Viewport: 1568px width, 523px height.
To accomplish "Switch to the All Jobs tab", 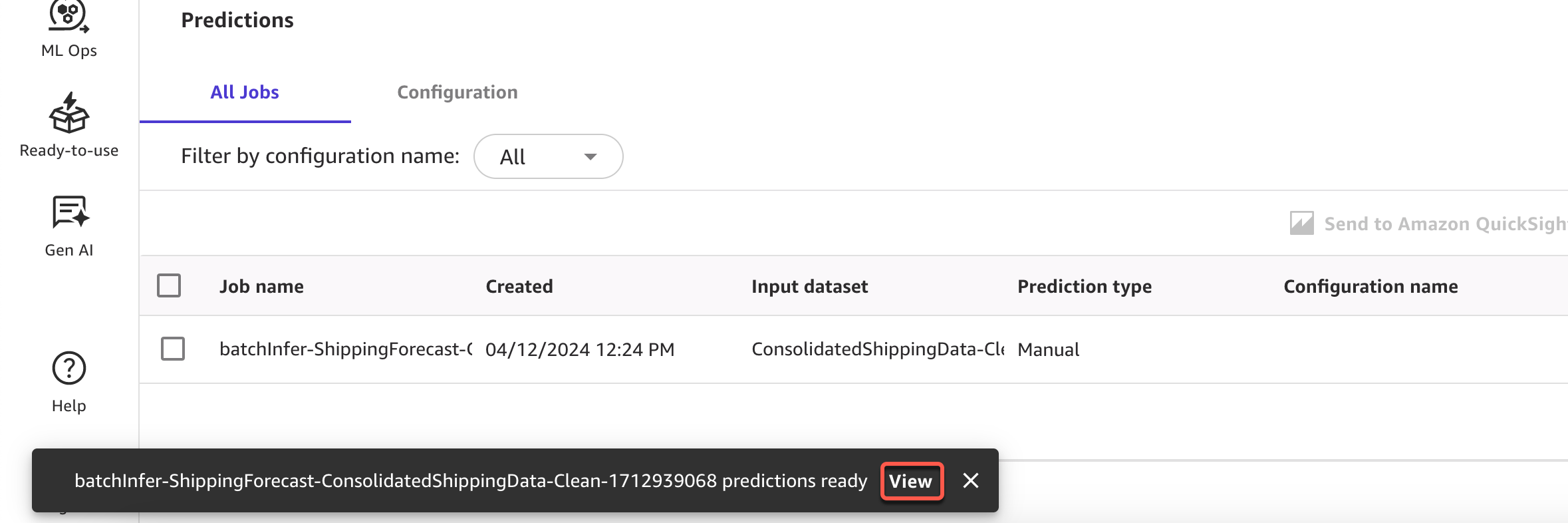I will (245, 92).
